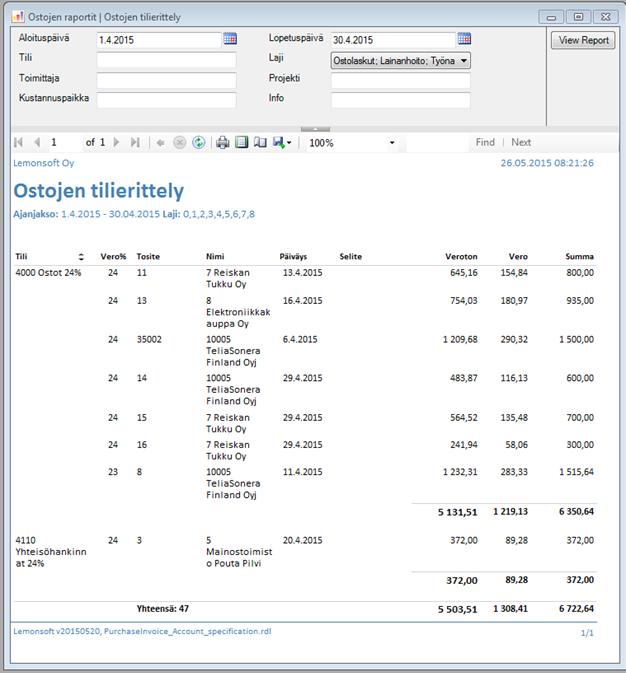Open calendar picker for Lopetuspäivä

pos(464,39)
